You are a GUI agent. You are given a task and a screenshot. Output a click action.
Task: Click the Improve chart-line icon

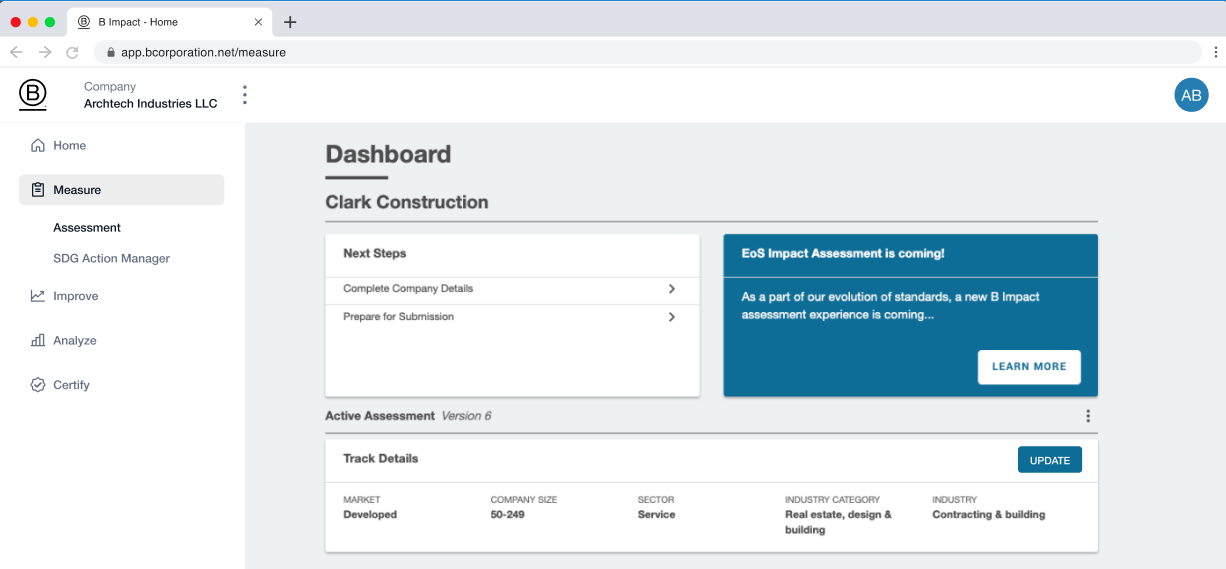[38, 296]
